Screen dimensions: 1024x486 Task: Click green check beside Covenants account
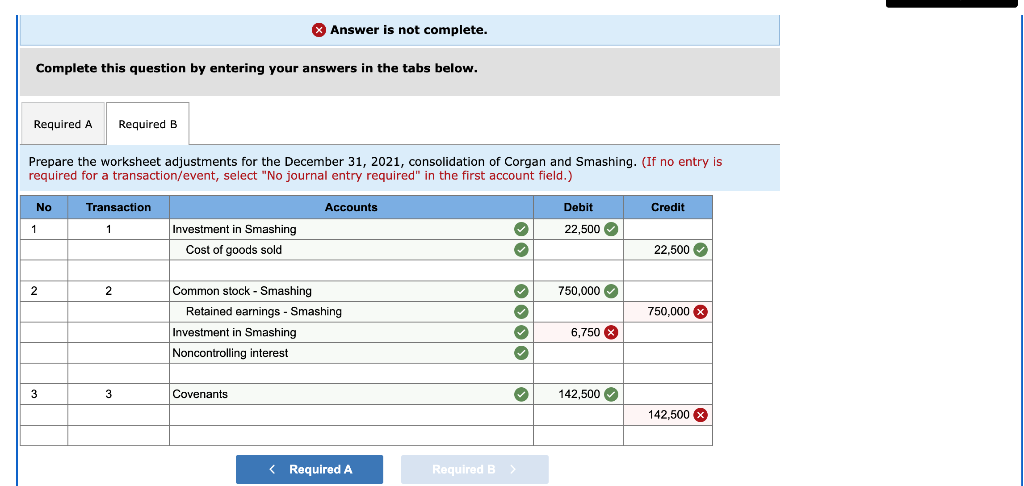click(x=520, y=394)
